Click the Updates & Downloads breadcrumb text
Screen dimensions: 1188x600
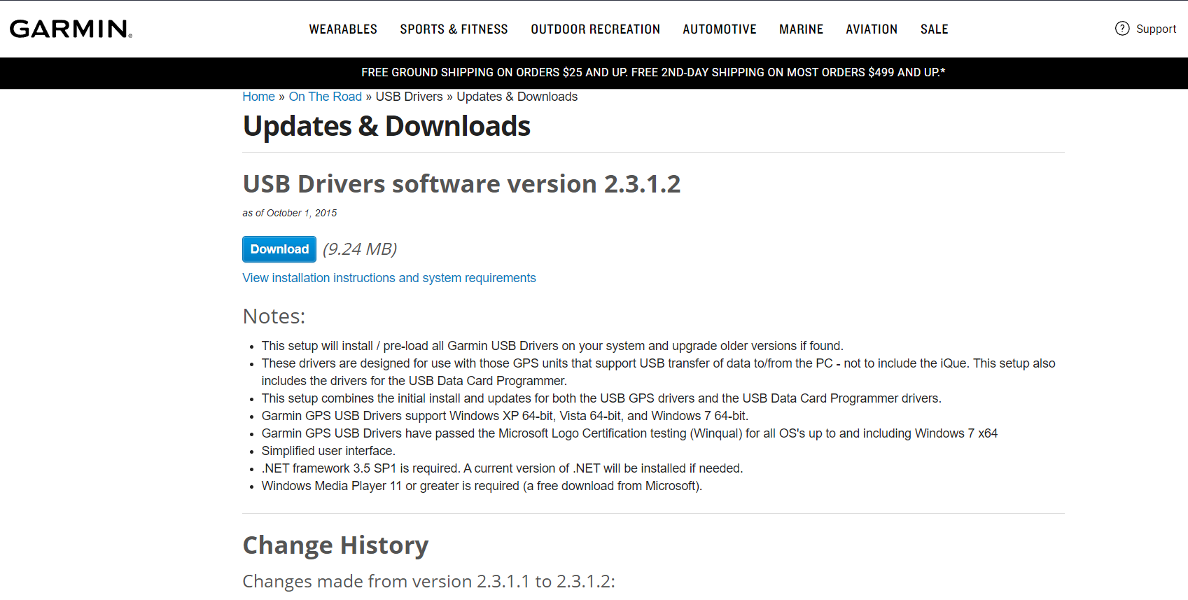pyautogui.click(x=517, y=97)
